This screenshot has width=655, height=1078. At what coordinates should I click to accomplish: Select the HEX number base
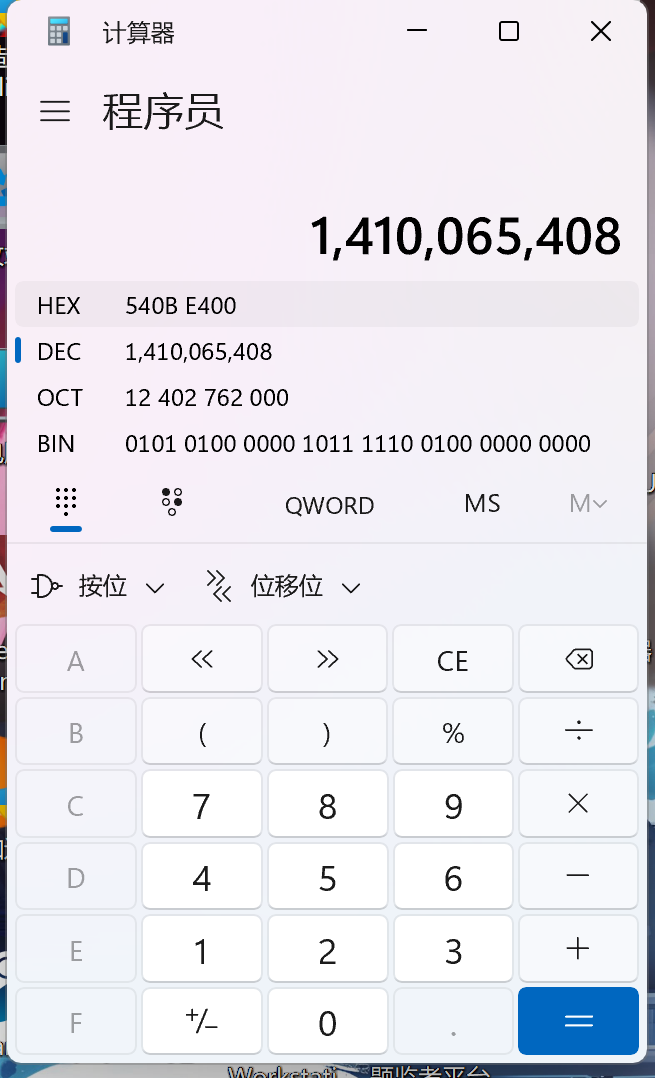coord(326,305)
